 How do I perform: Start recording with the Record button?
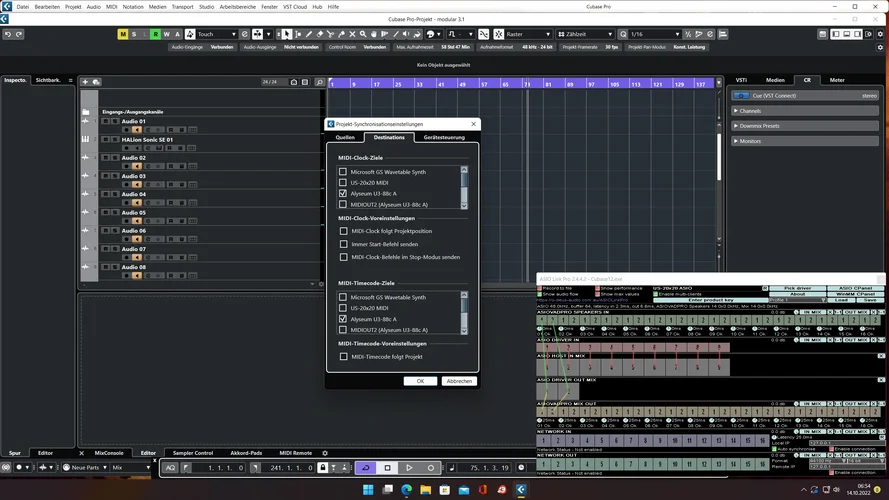(x=431, y=467)
